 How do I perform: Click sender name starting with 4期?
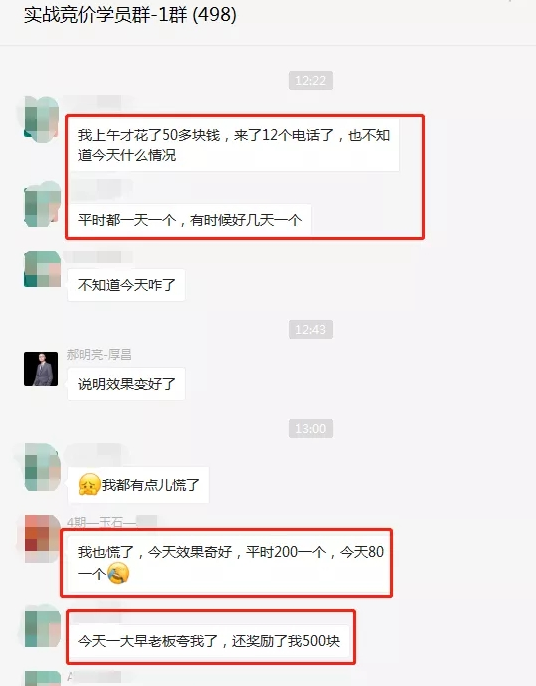[112, 522]
